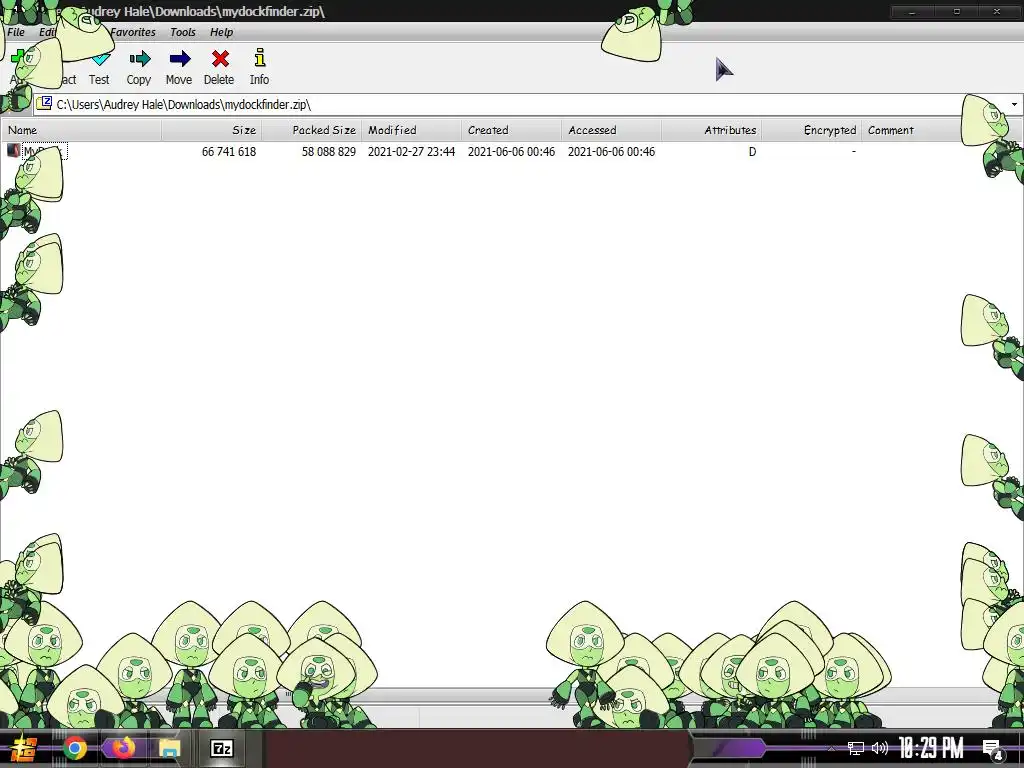This screenshot has width=1024, height=768.
Task: Open the Edit menu
Action: point(47,32)
